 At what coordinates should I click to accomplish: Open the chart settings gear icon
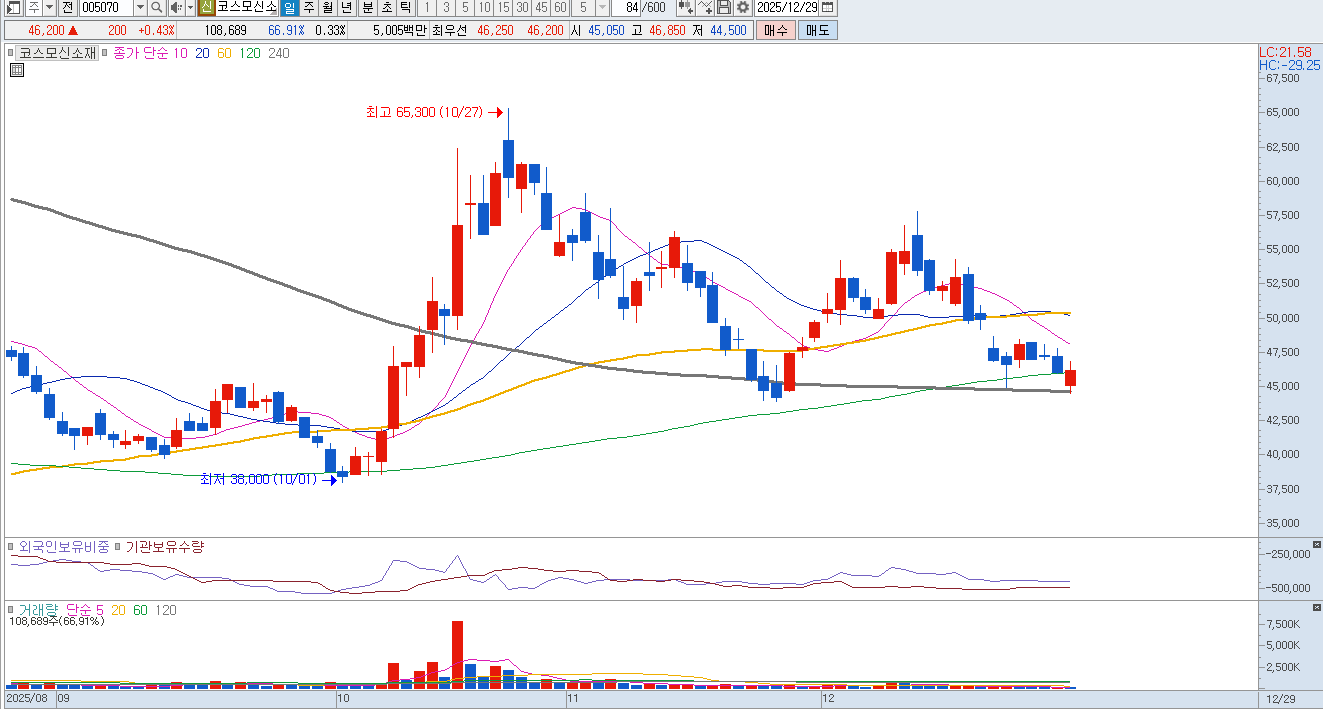click(x=743, y=8)
